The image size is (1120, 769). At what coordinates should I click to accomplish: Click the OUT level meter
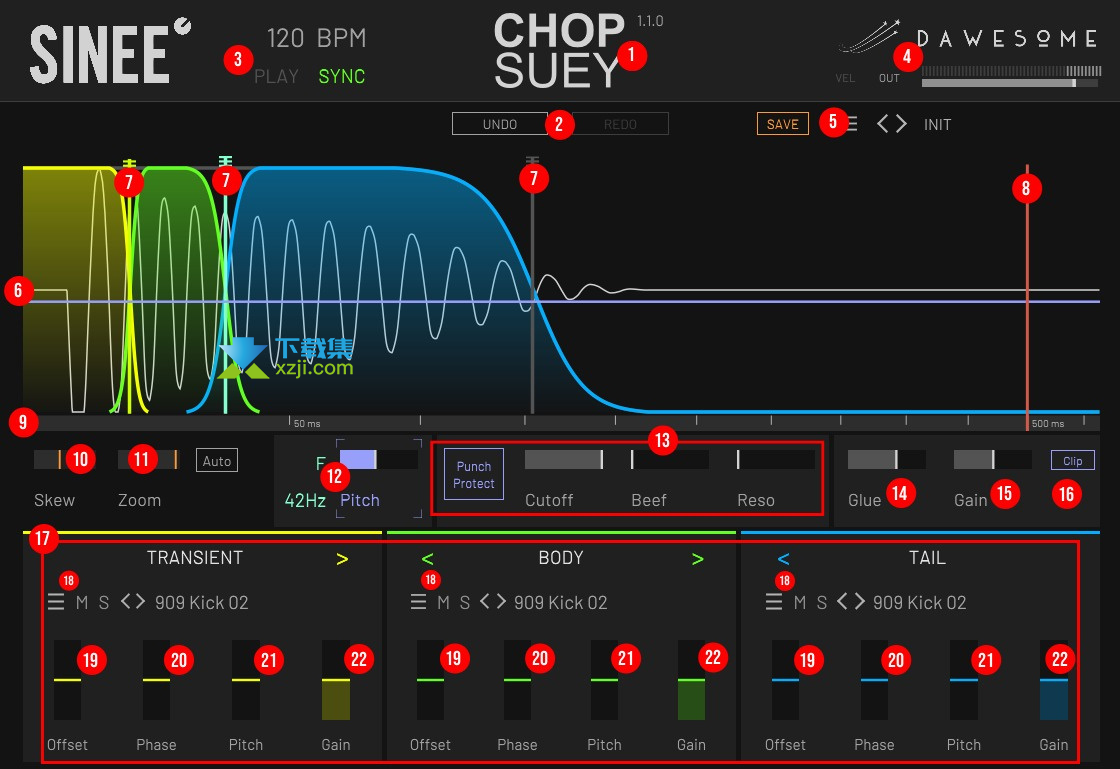point(1011,77)
